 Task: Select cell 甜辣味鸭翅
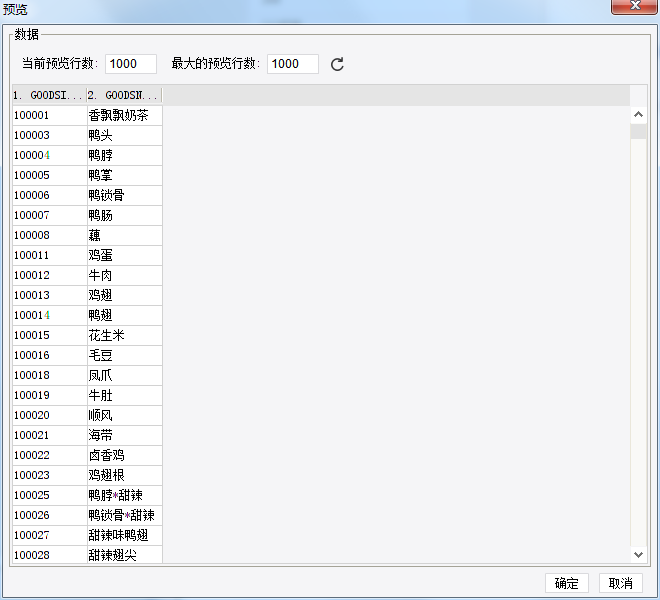coord(125,535)
